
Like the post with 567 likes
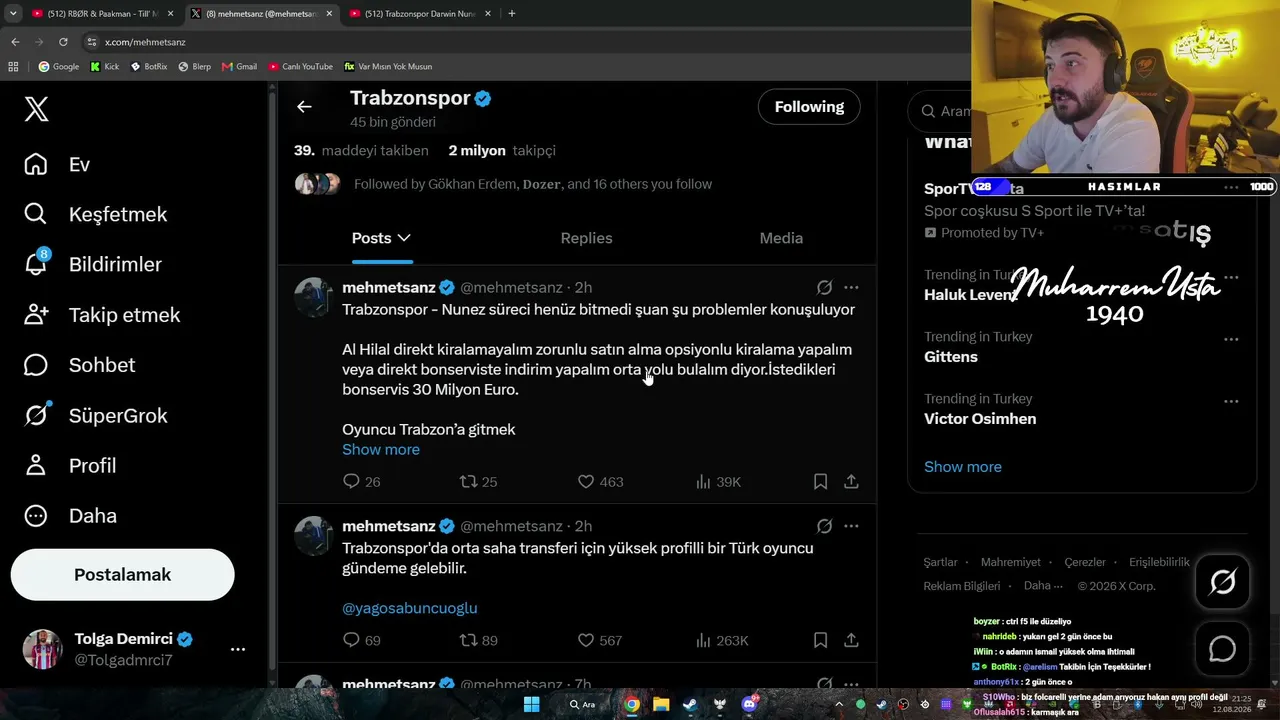pyautogui.click(x=600, y=640)
